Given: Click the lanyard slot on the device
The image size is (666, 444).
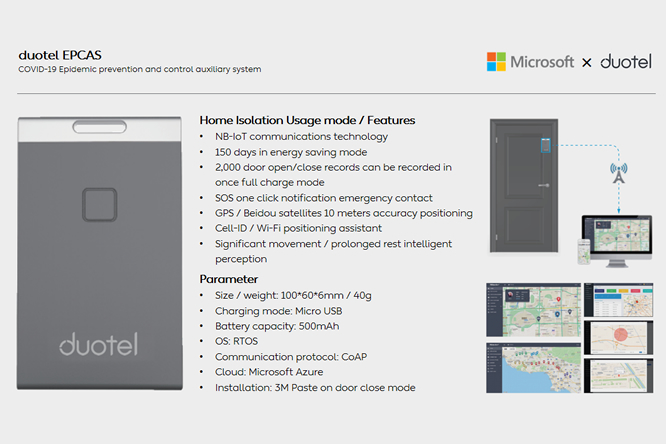Looking at the screenshot, I should click(x=99, y=127).
